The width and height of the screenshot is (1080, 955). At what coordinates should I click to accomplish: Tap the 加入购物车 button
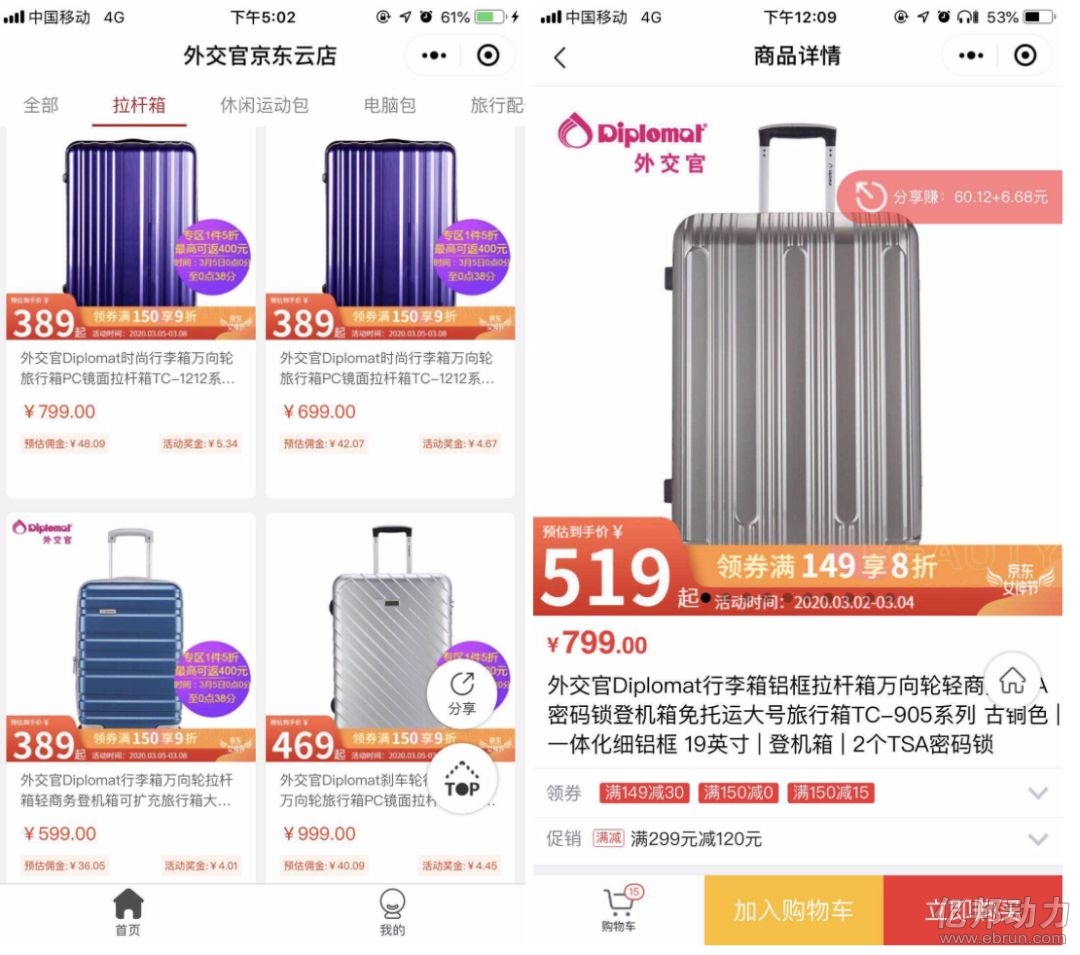[x=793, y=910]
